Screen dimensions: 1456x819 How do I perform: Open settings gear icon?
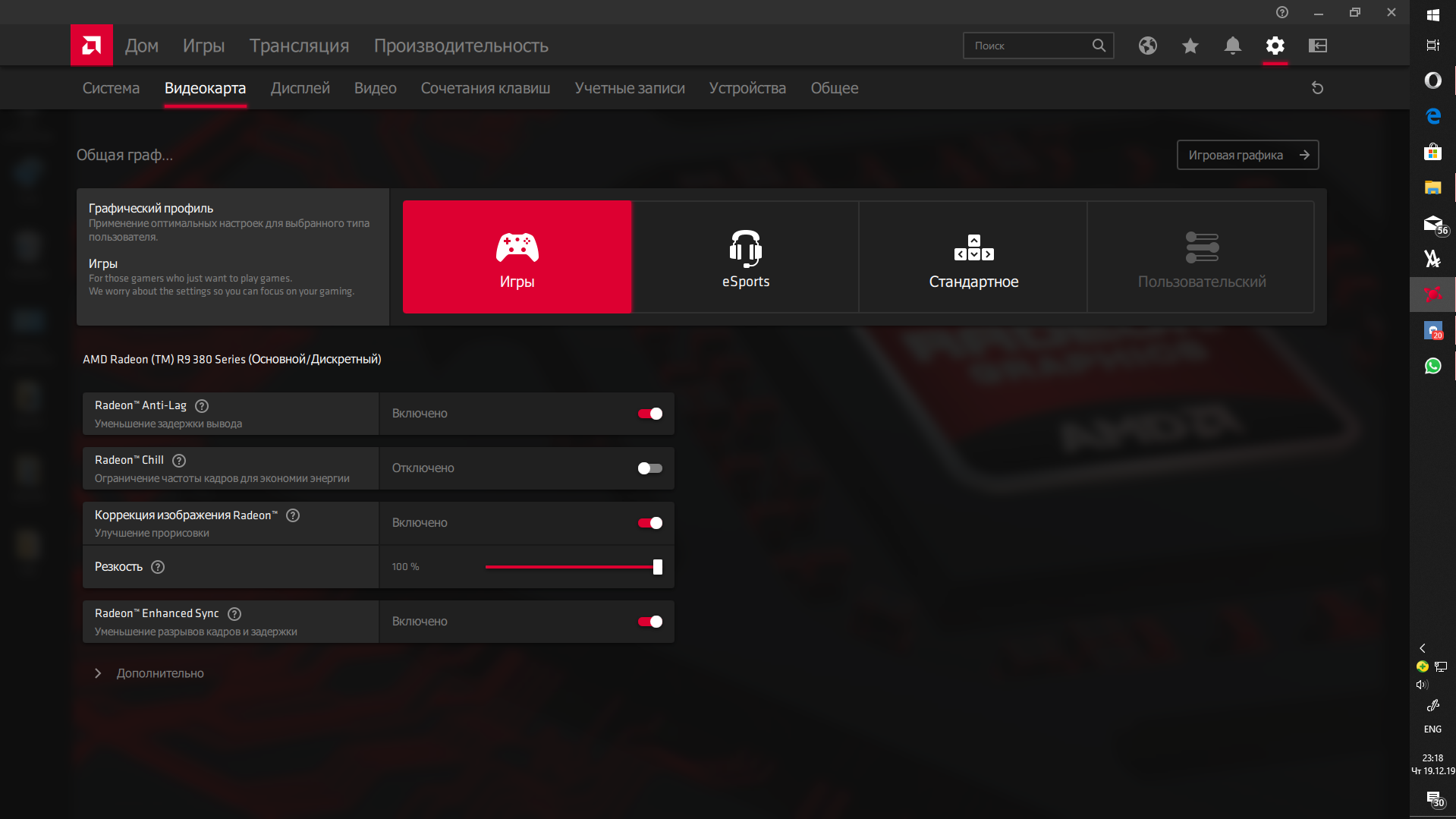point(1275,46)
